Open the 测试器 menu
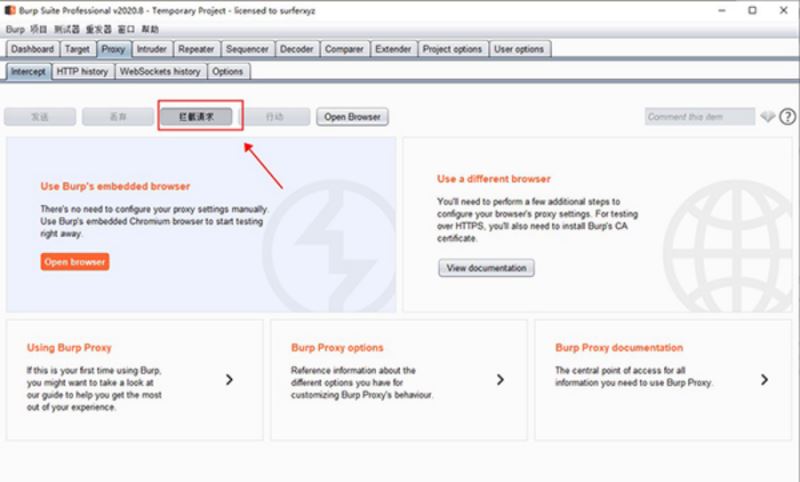The height and width of the screenshot is (482, 800). pyautogui.click(x=67, y=29)
